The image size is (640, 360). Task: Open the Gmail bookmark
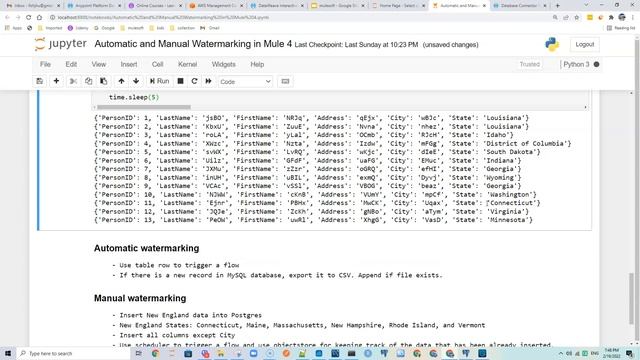coord(210,28)
